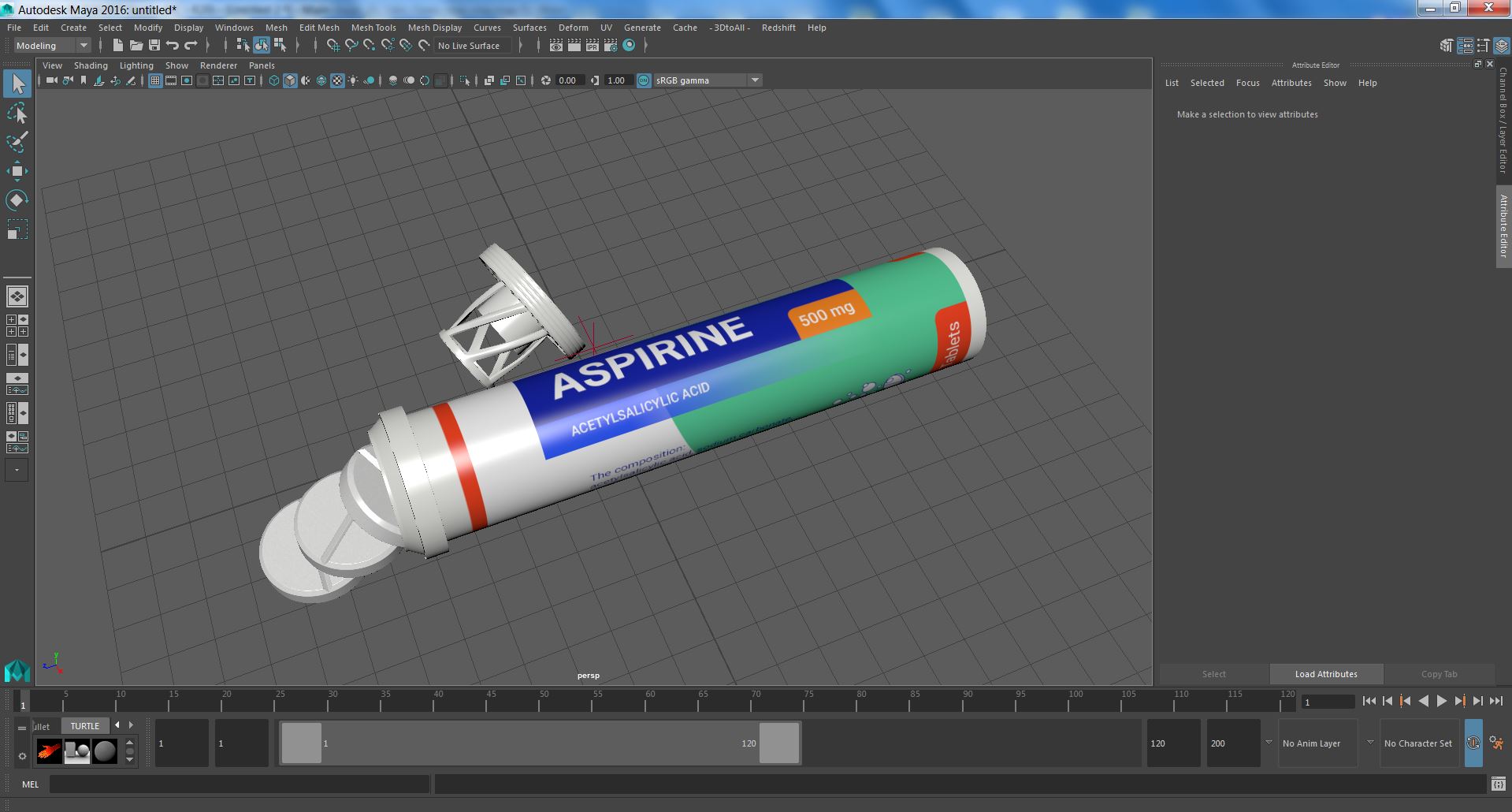Choose the Lasso Select tool
The height and width of the screenshot is (812, 1512).
tap(17, 113)
